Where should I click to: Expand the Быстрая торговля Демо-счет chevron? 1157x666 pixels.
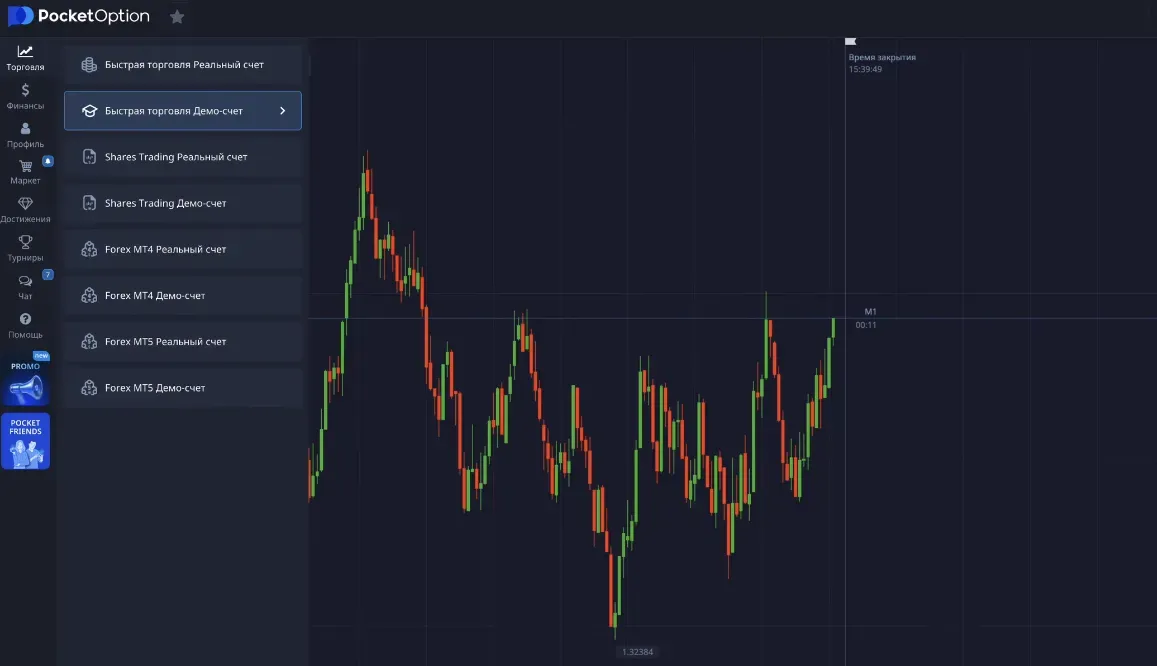[x=283, y=111]
